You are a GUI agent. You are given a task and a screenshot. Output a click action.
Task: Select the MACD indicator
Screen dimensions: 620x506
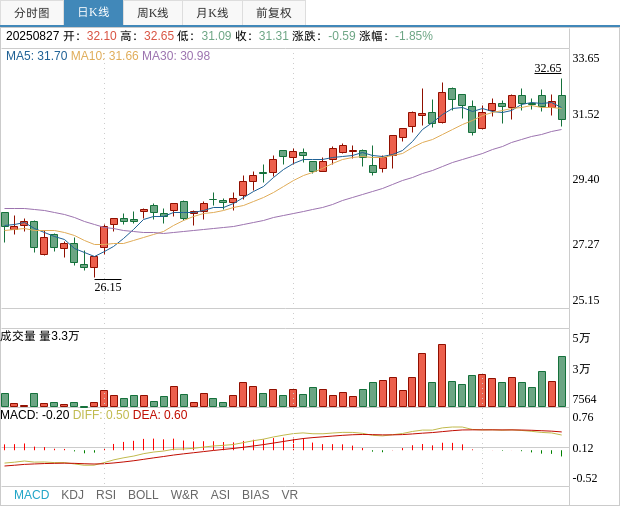[x=31, y=495]
